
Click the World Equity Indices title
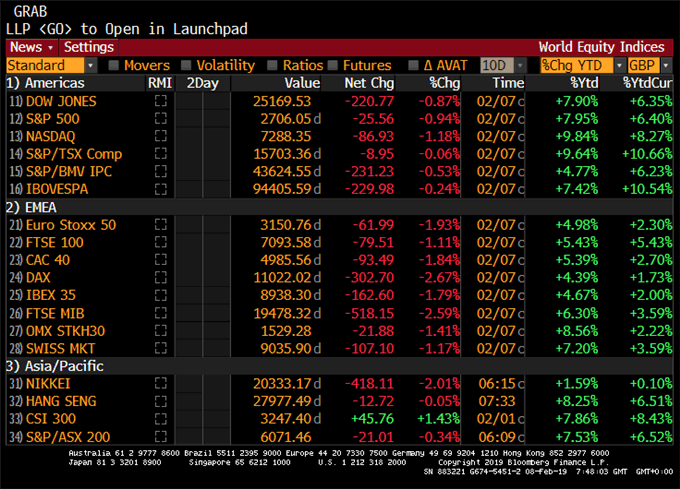click(601, 47)
